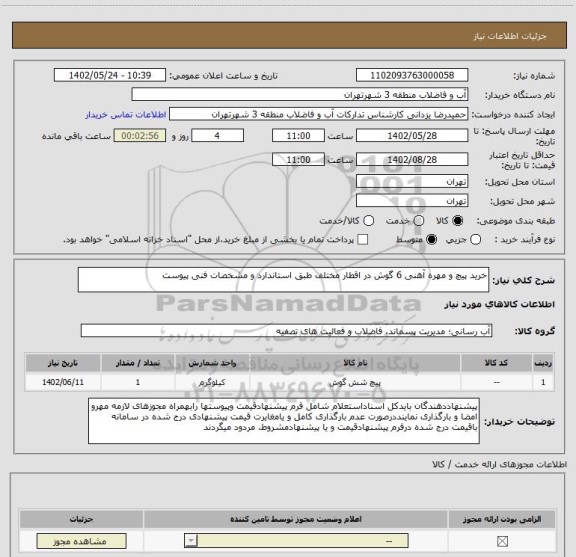Click the response deadline time field 11:00
Screen dimensions: 576x557
click(298, 136)
